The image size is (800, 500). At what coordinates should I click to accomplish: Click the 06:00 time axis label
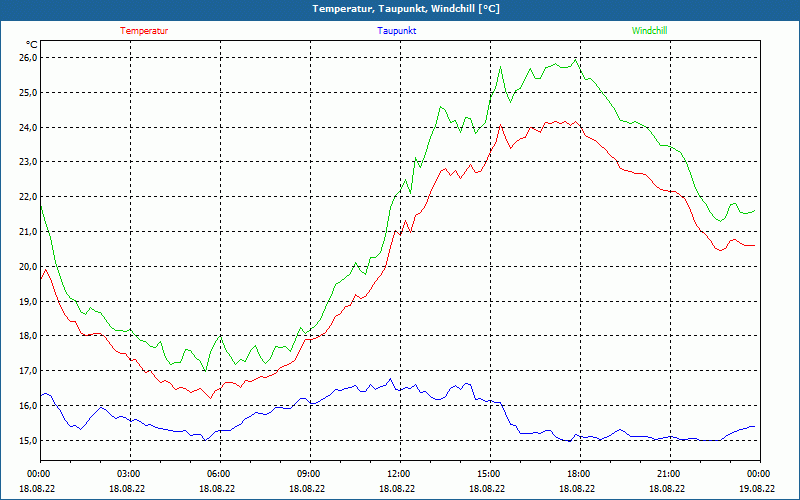(x=220, y=474)
